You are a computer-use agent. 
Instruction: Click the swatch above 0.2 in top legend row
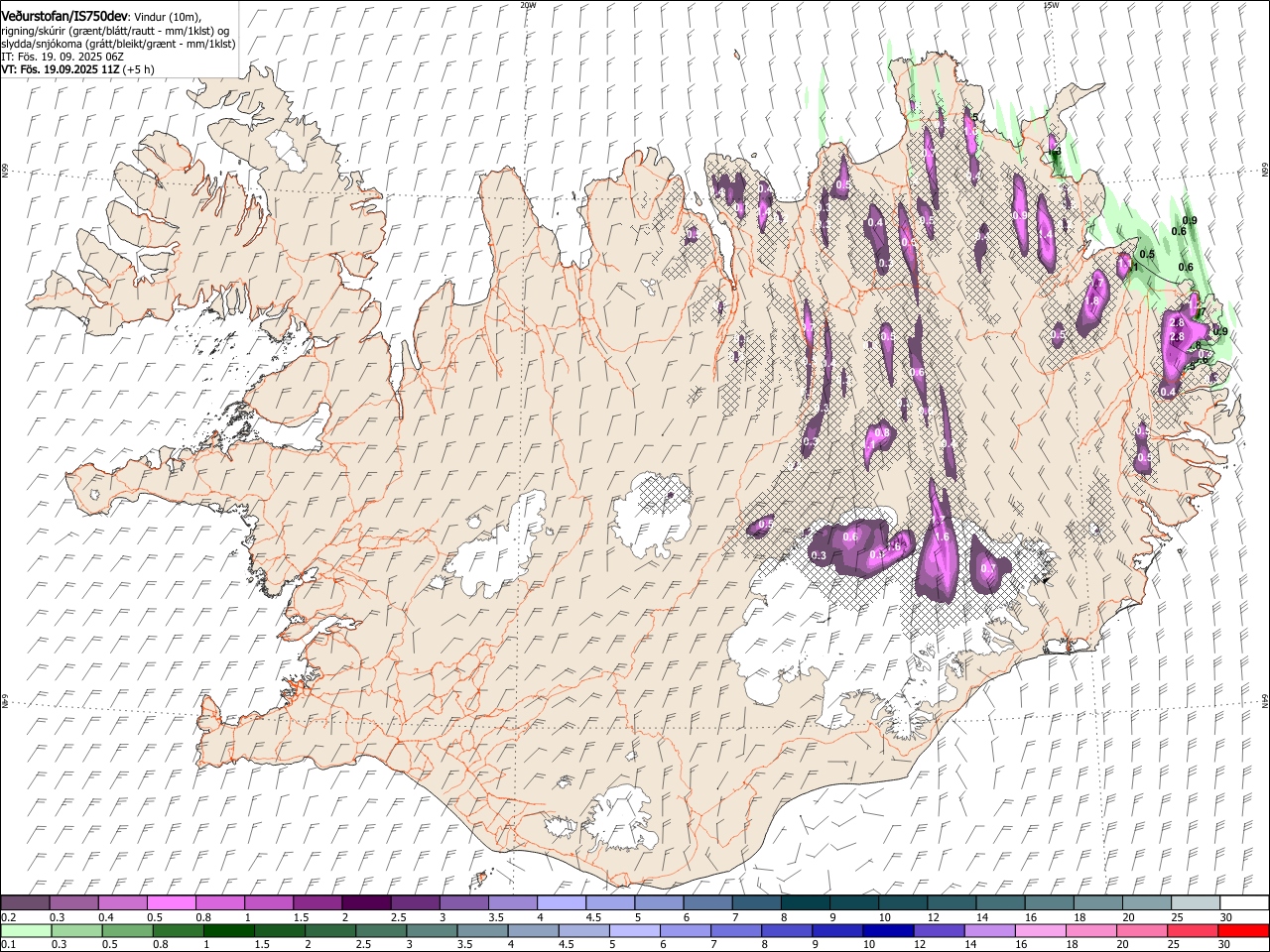point(25,903)
